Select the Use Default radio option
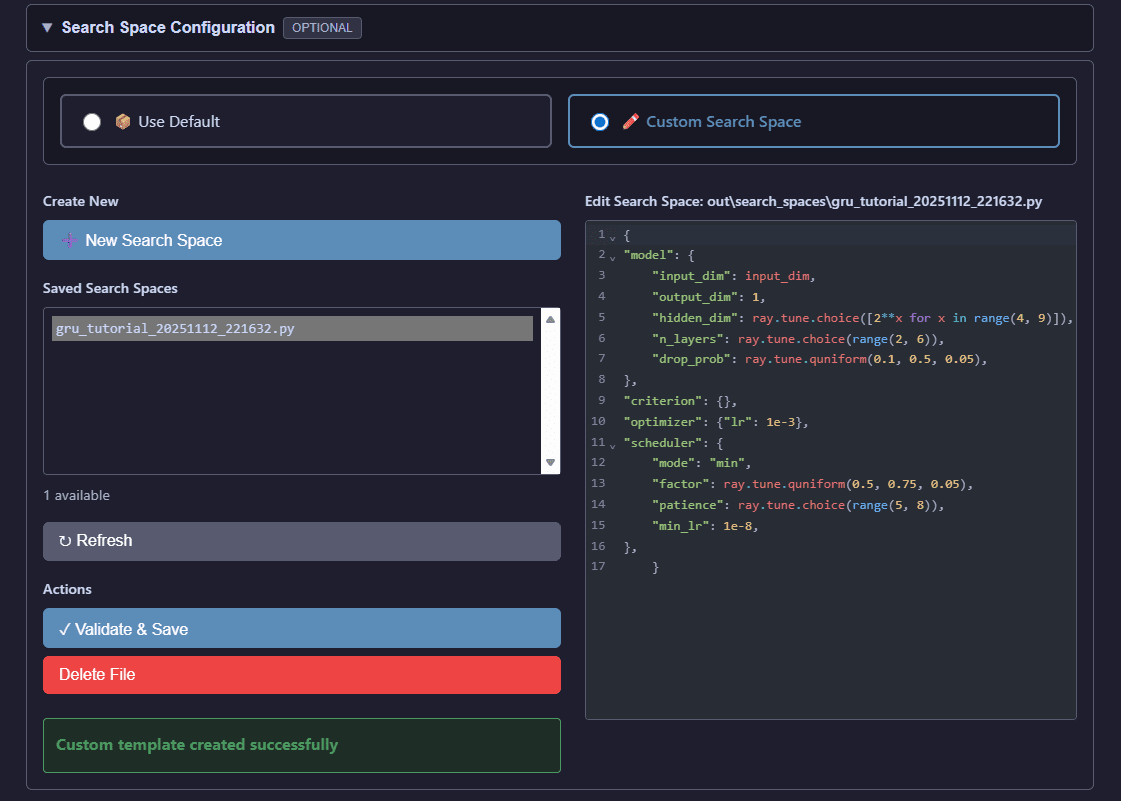This screenshot has width=1121, height=801. click(92, 122)
